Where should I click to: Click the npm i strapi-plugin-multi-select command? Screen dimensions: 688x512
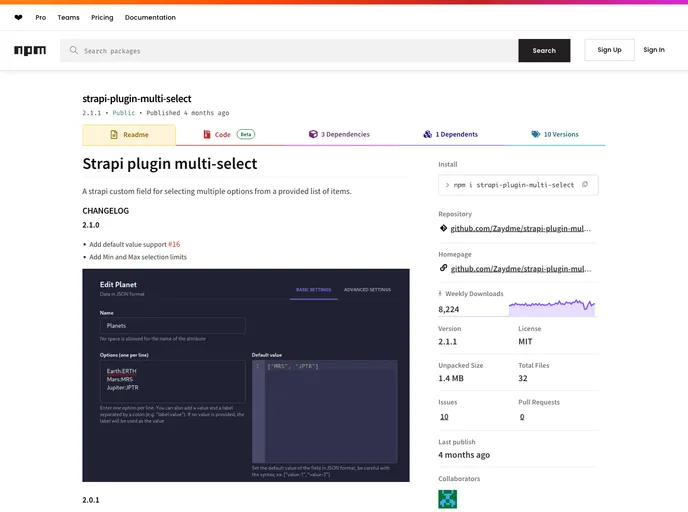click(514, 185)
